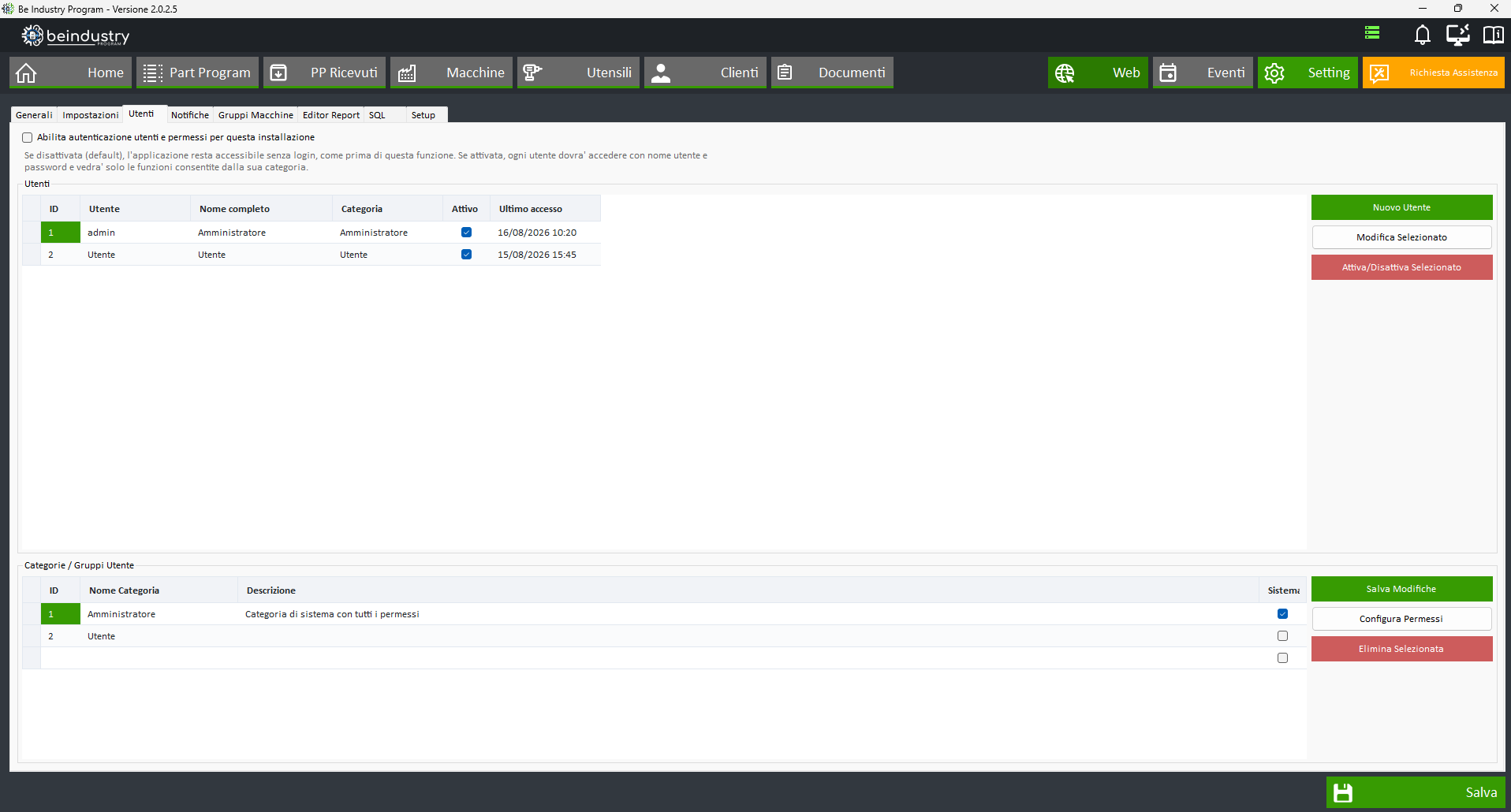Open notifications bell icon

(1422, 34)
